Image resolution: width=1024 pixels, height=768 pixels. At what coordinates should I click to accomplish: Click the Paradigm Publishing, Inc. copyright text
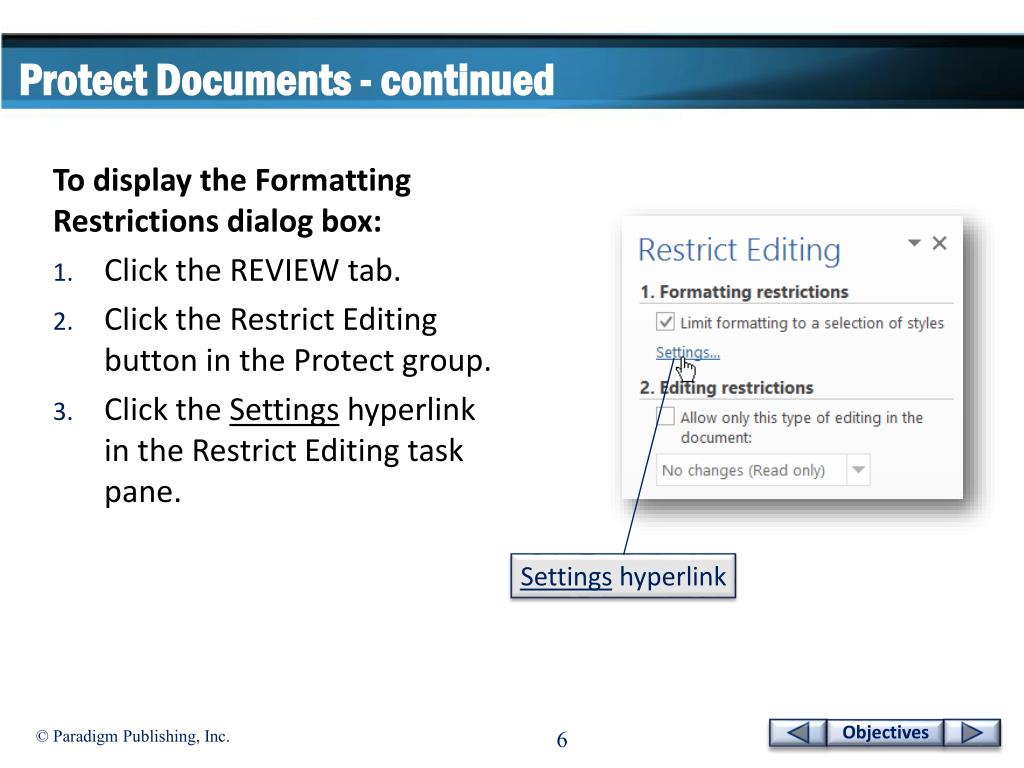click(133, 737)
